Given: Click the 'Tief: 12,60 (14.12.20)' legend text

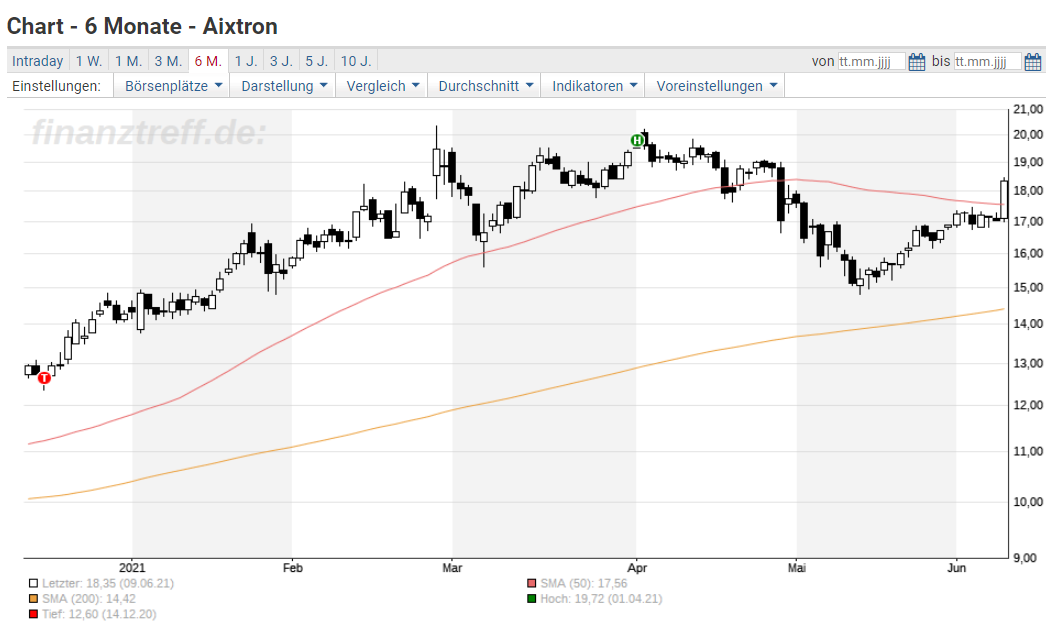Looking at the screenshot, I should 99,615.
